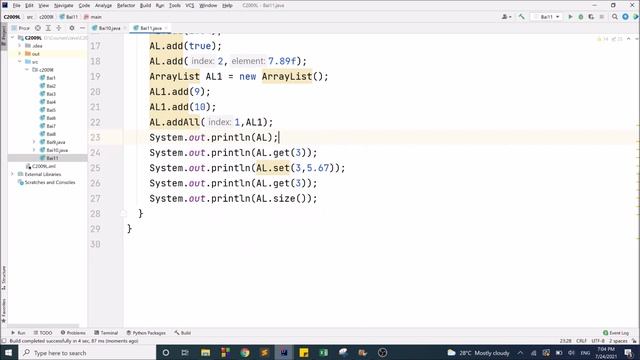
Task: Open the Event Log
Action: click(x=616, y=333)
